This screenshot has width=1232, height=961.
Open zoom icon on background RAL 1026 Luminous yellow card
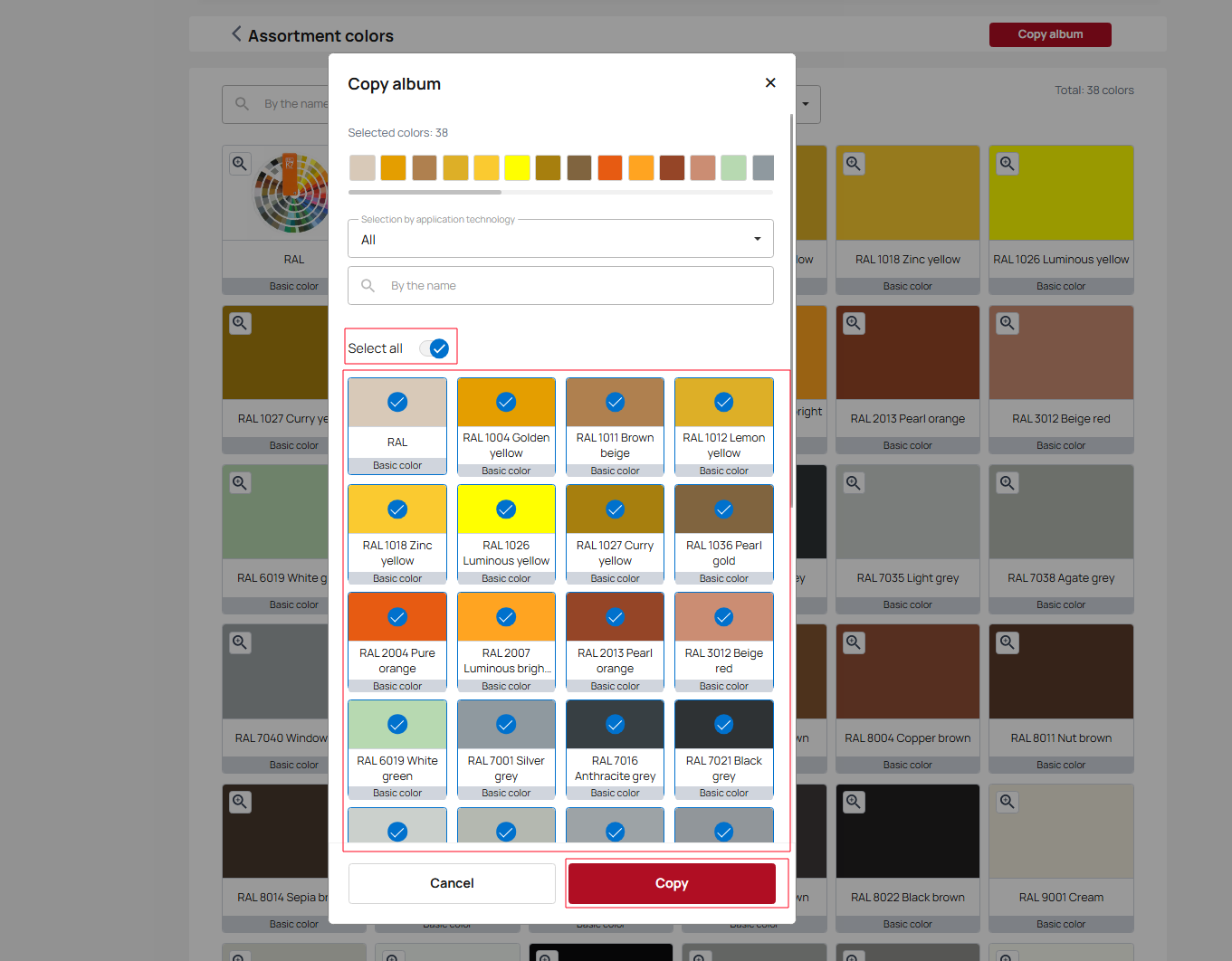tap(1008, 164)
